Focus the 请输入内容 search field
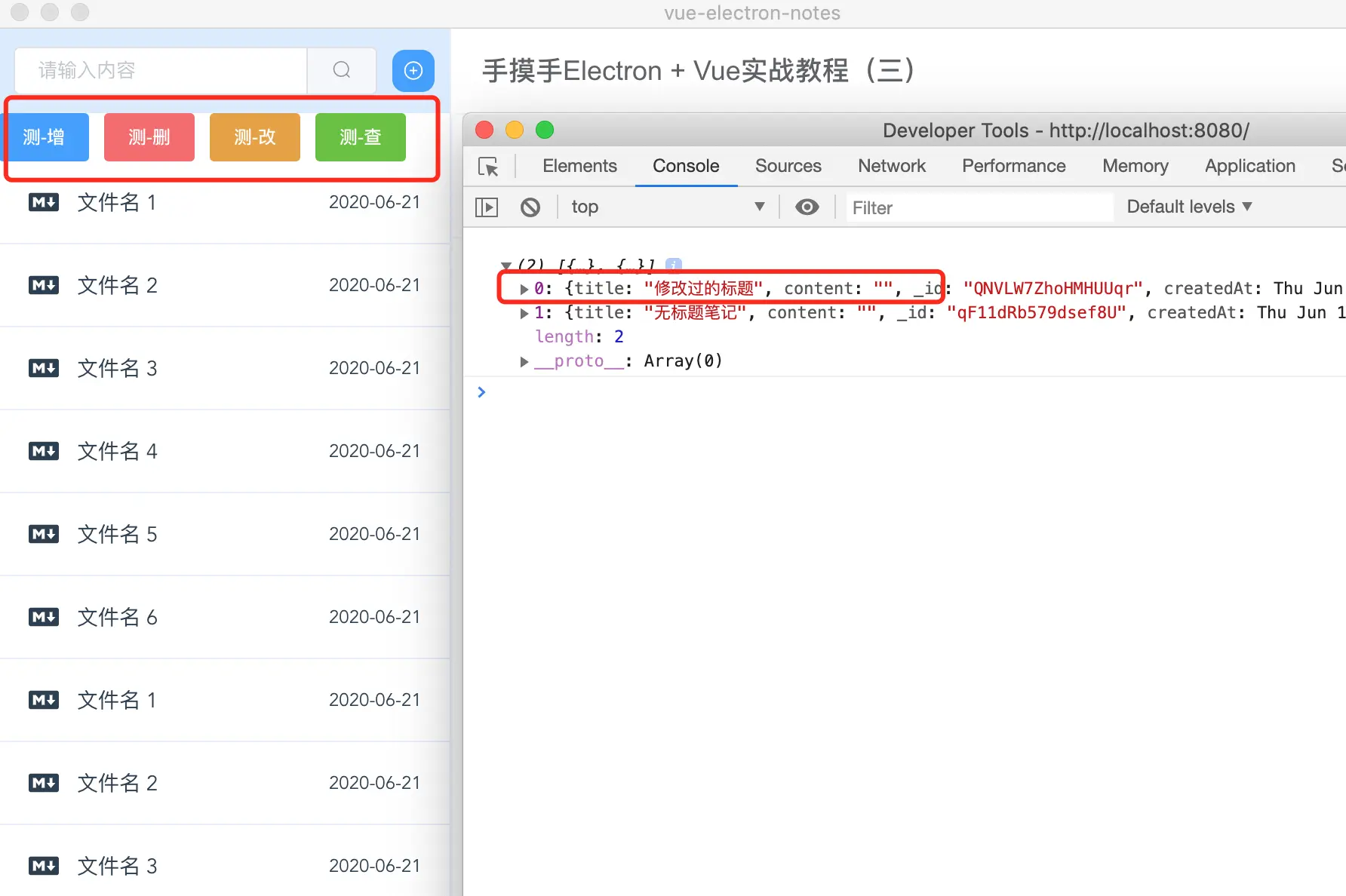 [x=161, y=70]
